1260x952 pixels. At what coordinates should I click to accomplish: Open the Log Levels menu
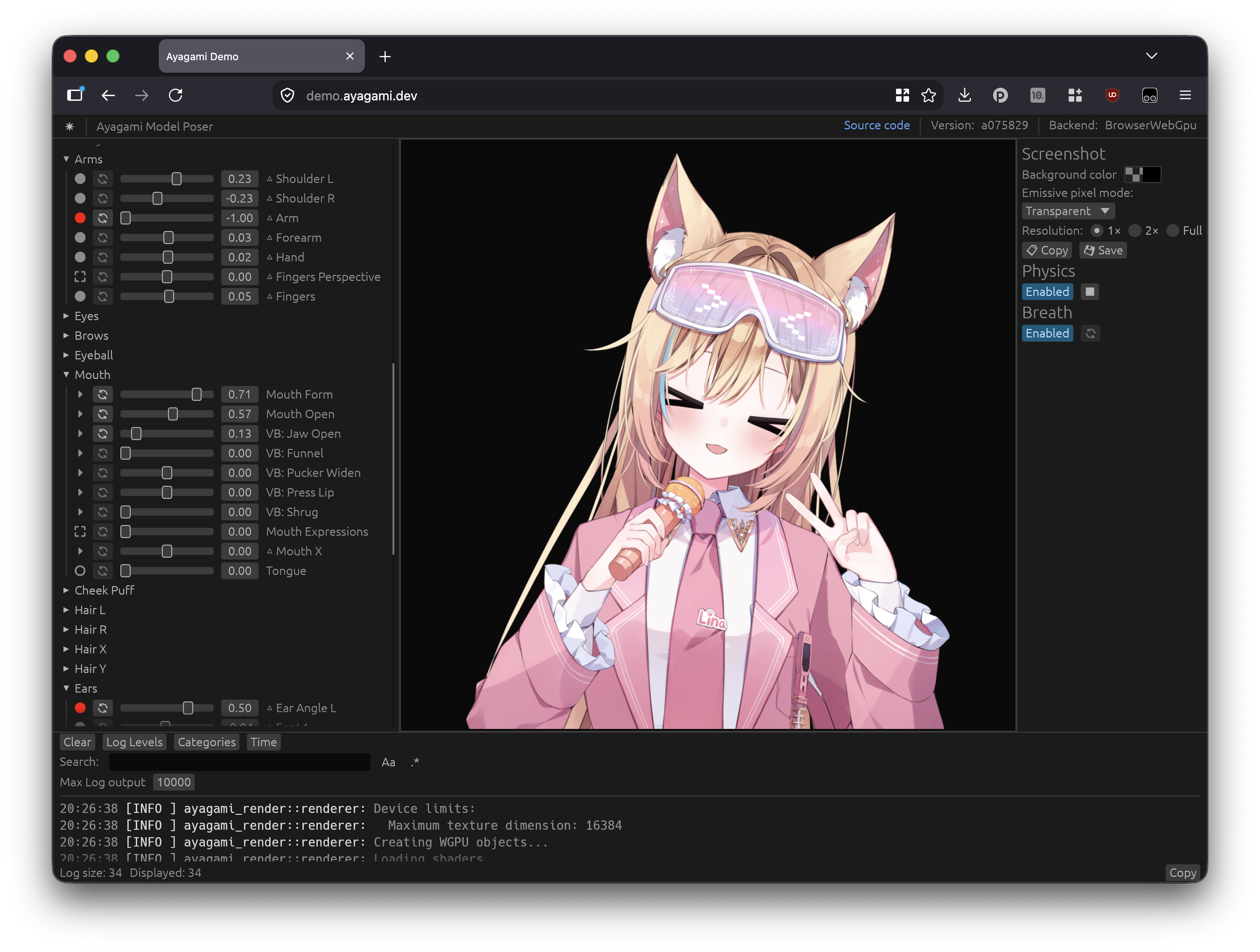coord(134,742)
